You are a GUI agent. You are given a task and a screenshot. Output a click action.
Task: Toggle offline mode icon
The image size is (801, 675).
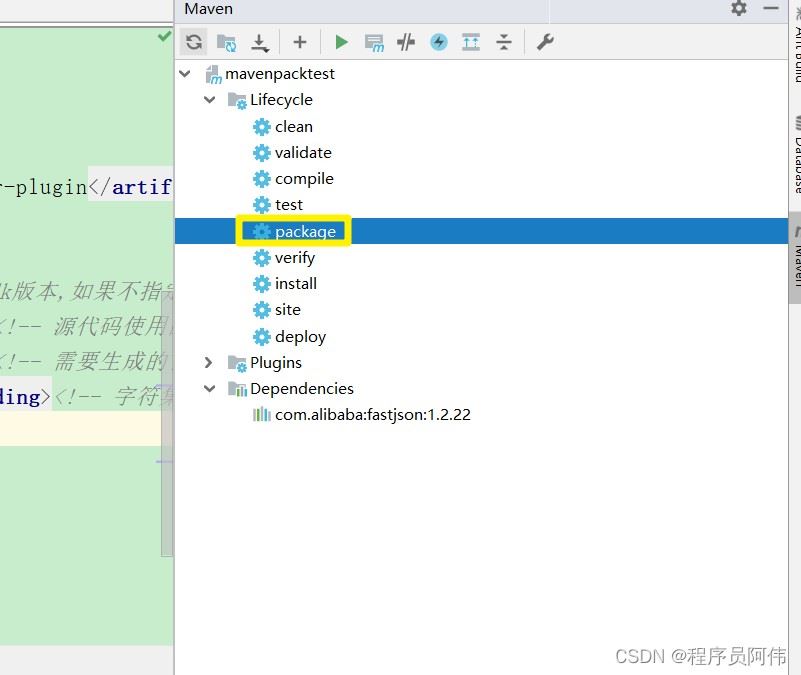pos(406,42)
